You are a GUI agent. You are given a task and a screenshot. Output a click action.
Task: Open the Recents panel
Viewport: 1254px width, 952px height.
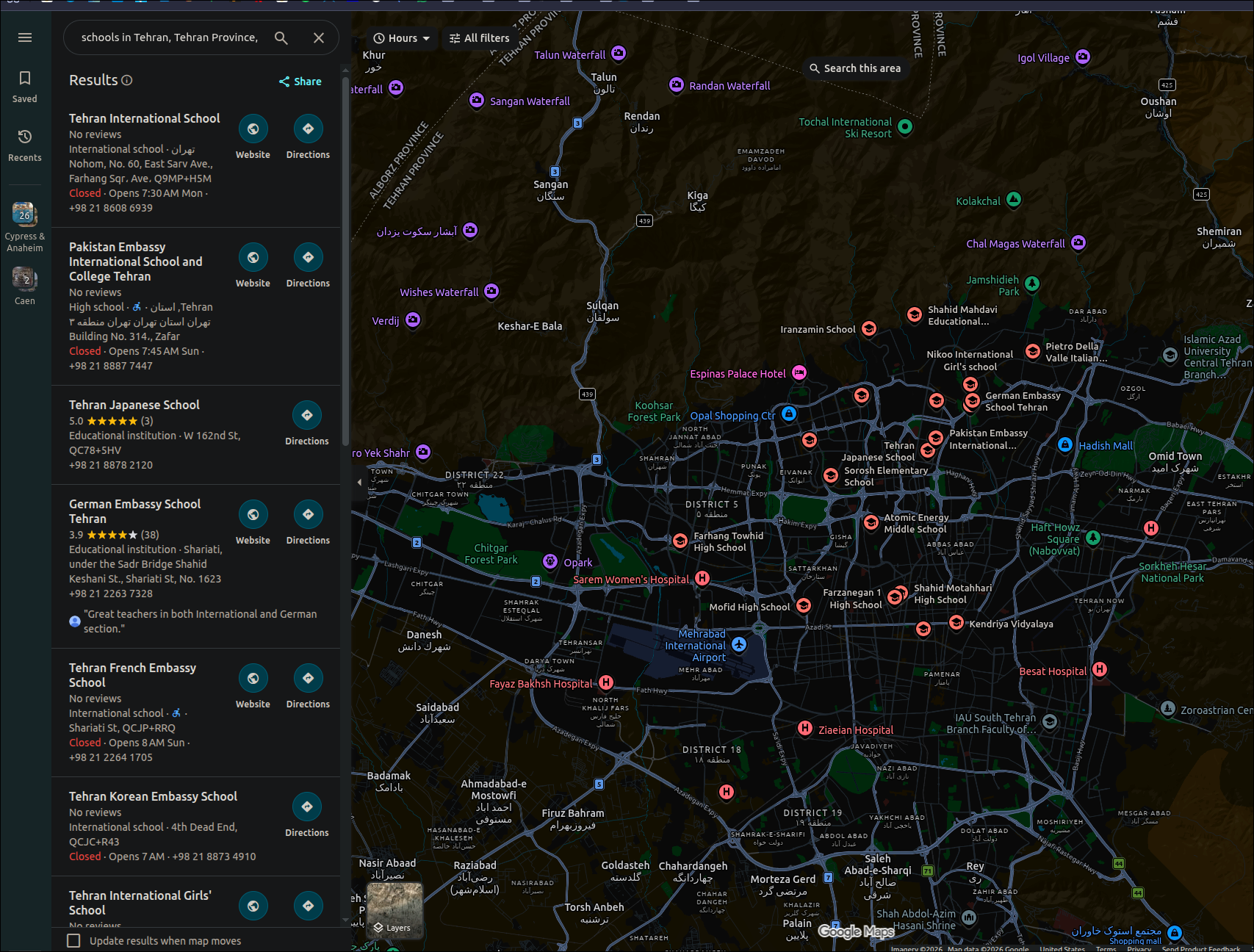coord(24,145)
